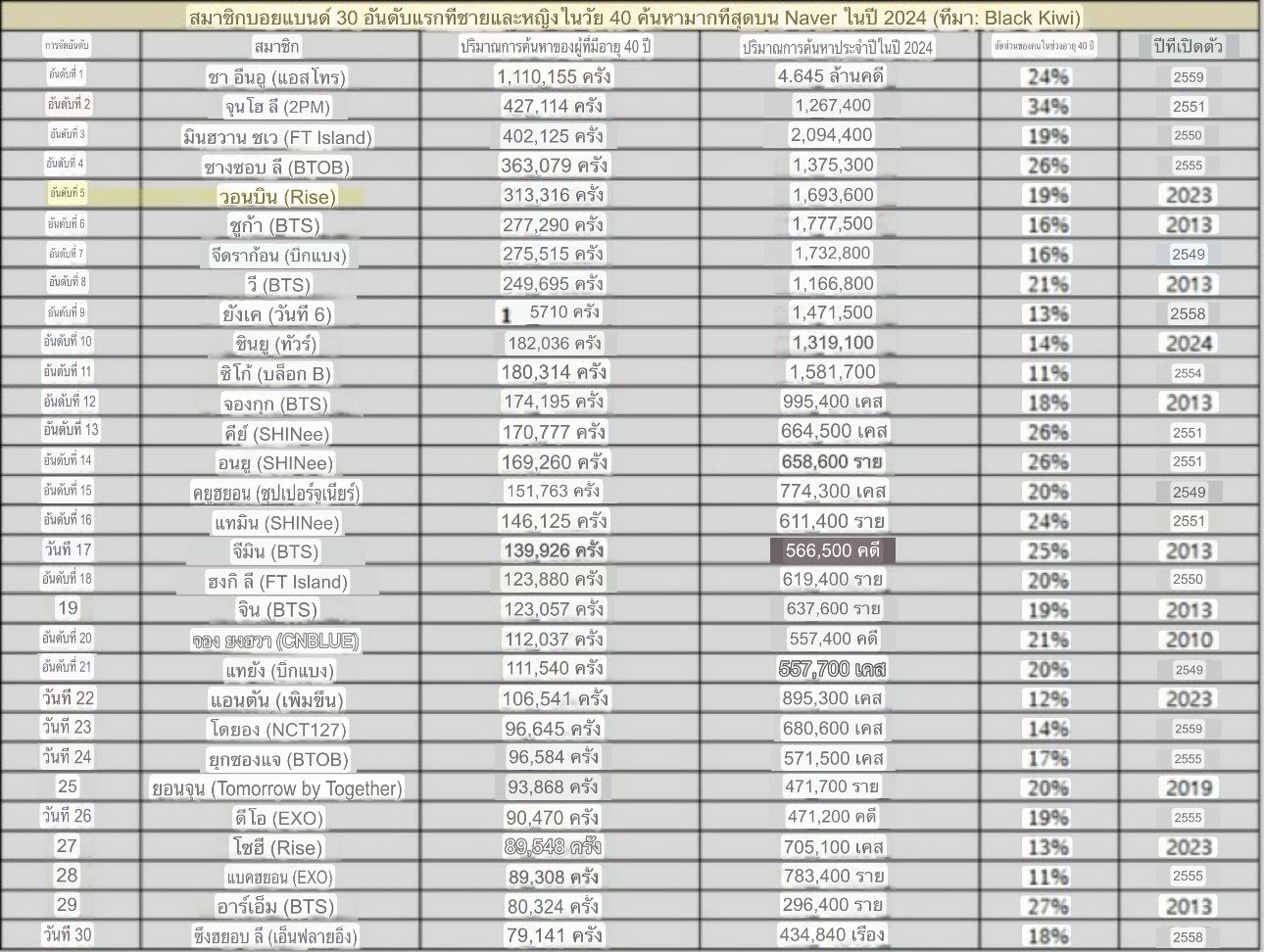This screenshot has width=1264, height=952.
Task: Select the cell 'แทมิน (SHINee)'
Action: click(x=277, y=522)
